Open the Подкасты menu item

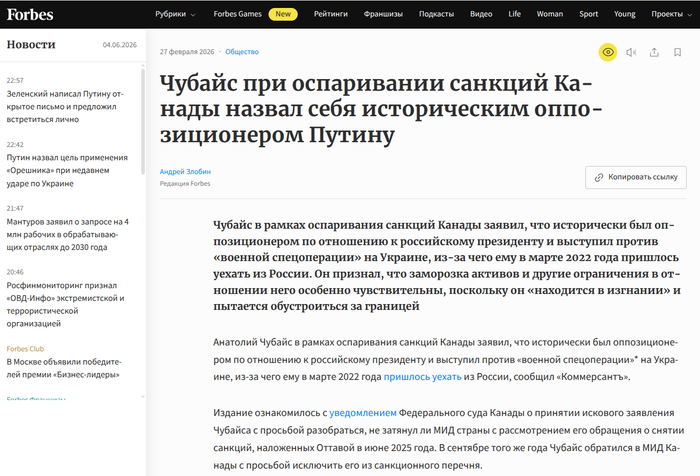437,14
